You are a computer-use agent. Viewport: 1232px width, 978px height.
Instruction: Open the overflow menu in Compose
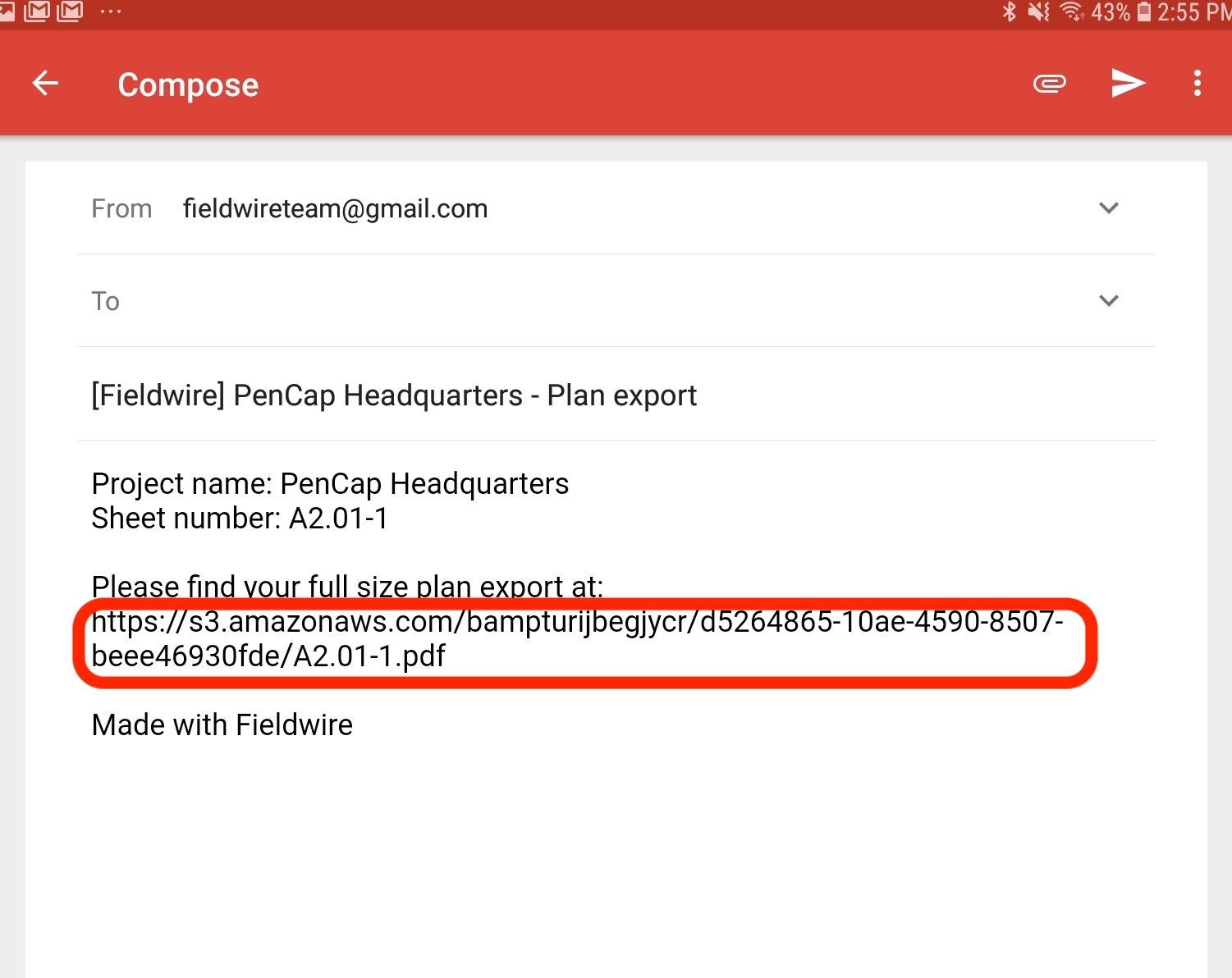point(1197,83)
